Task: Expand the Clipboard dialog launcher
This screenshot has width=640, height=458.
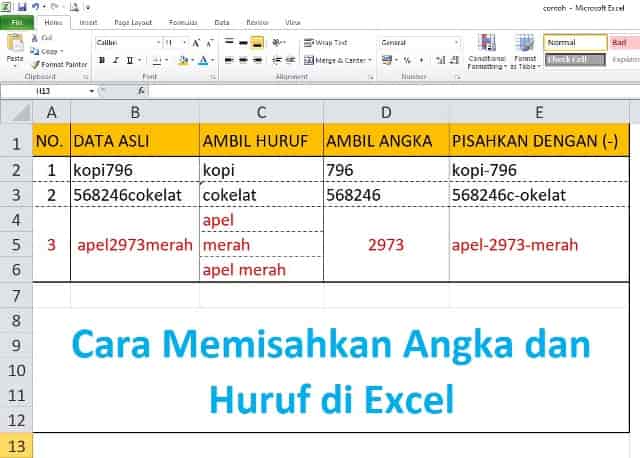Action: 85,77
